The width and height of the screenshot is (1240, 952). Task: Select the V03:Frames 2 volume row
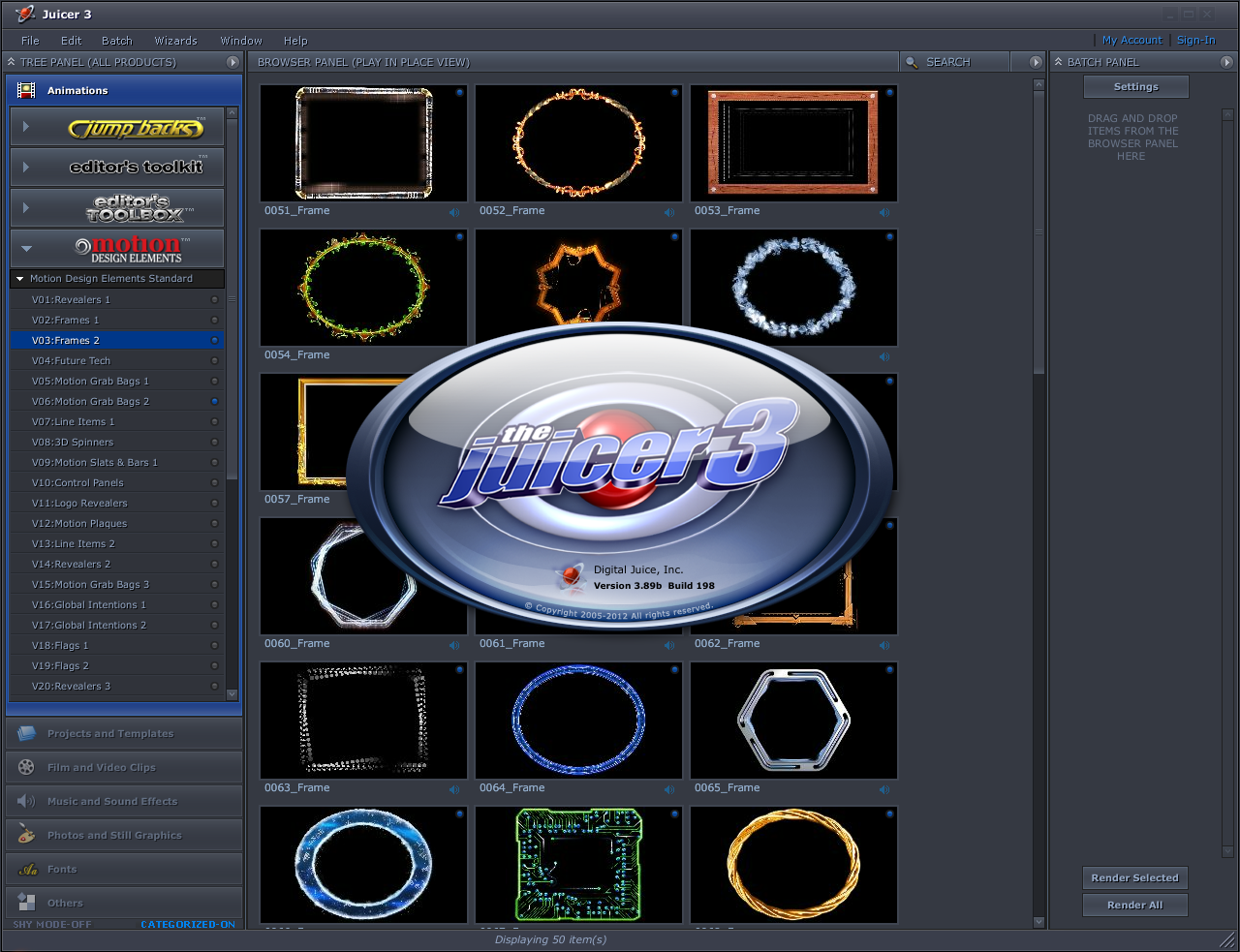[x=117, y=340]
